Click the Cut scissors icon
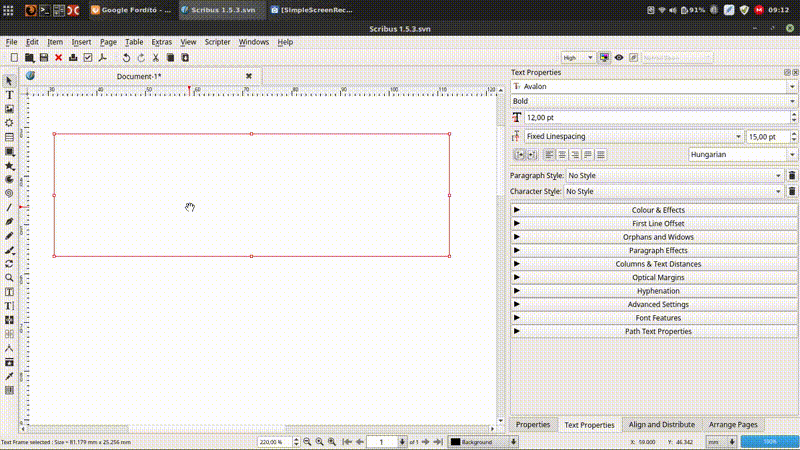Image resolution: width=800 pixels, height=450 pixels. coord(155,58)
